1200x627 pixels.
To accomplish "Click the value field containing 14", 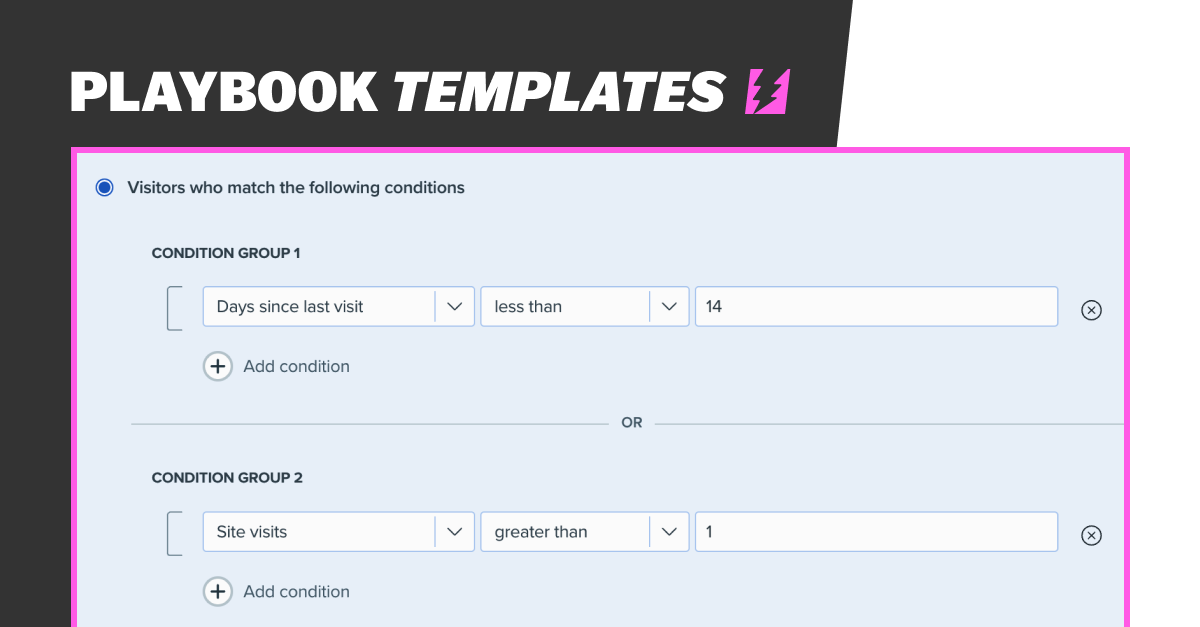I will [876, 306].
